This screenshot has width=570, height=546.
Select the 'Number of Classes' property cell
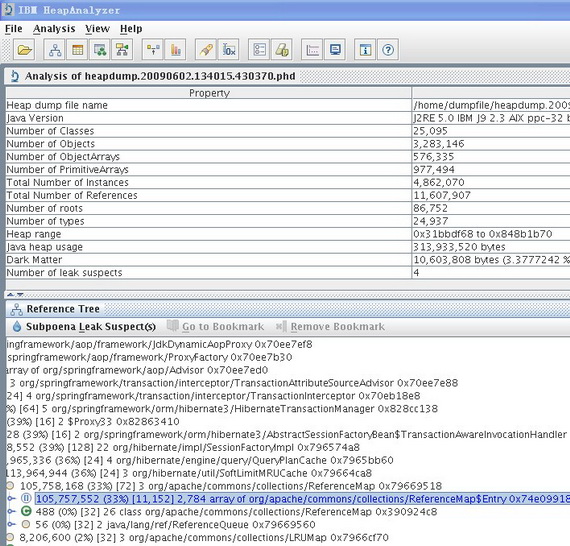[209, 131]
